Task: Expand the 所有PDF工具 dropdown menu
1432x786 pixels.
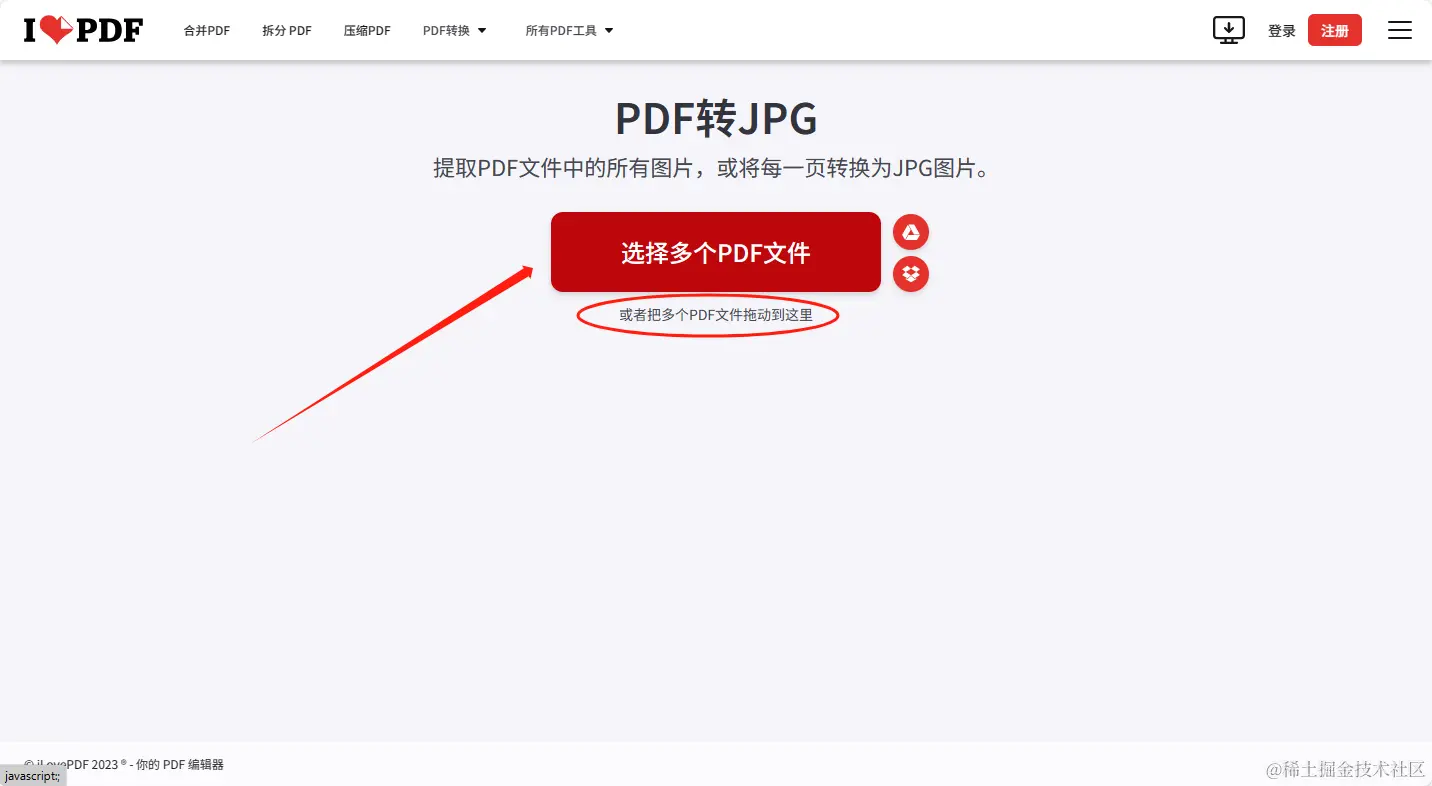Action: point(568,30)
